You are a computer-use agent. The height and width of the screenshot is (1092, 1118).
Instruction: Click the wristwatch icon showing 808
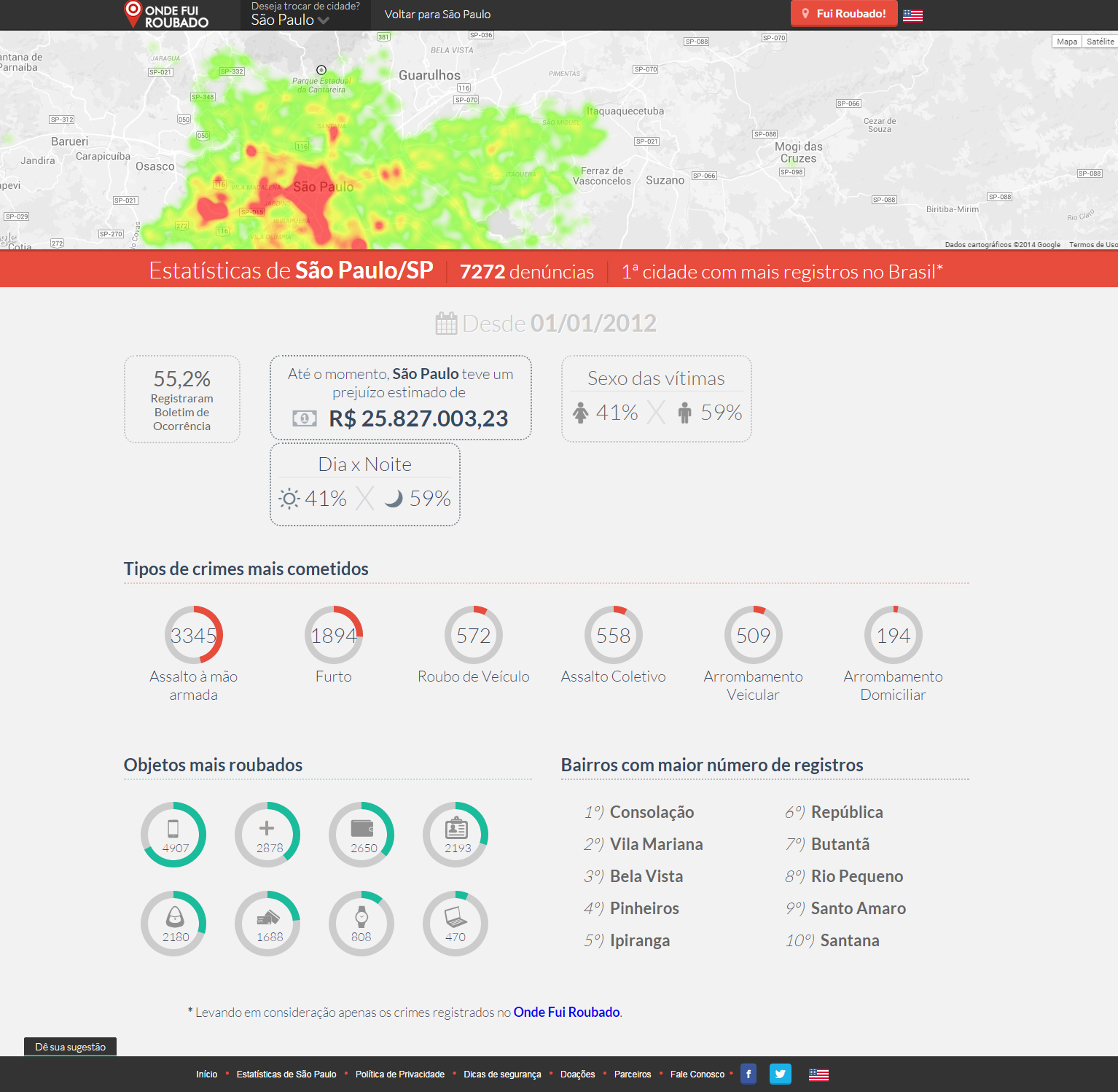coord(361,917)
